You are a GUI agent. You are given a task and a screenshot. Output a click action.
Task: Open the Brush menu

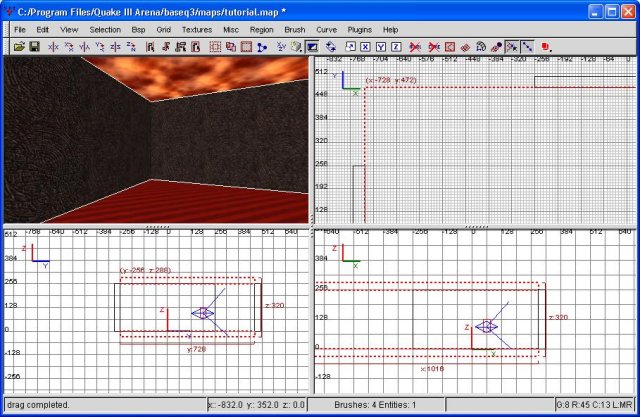(295, 30)
